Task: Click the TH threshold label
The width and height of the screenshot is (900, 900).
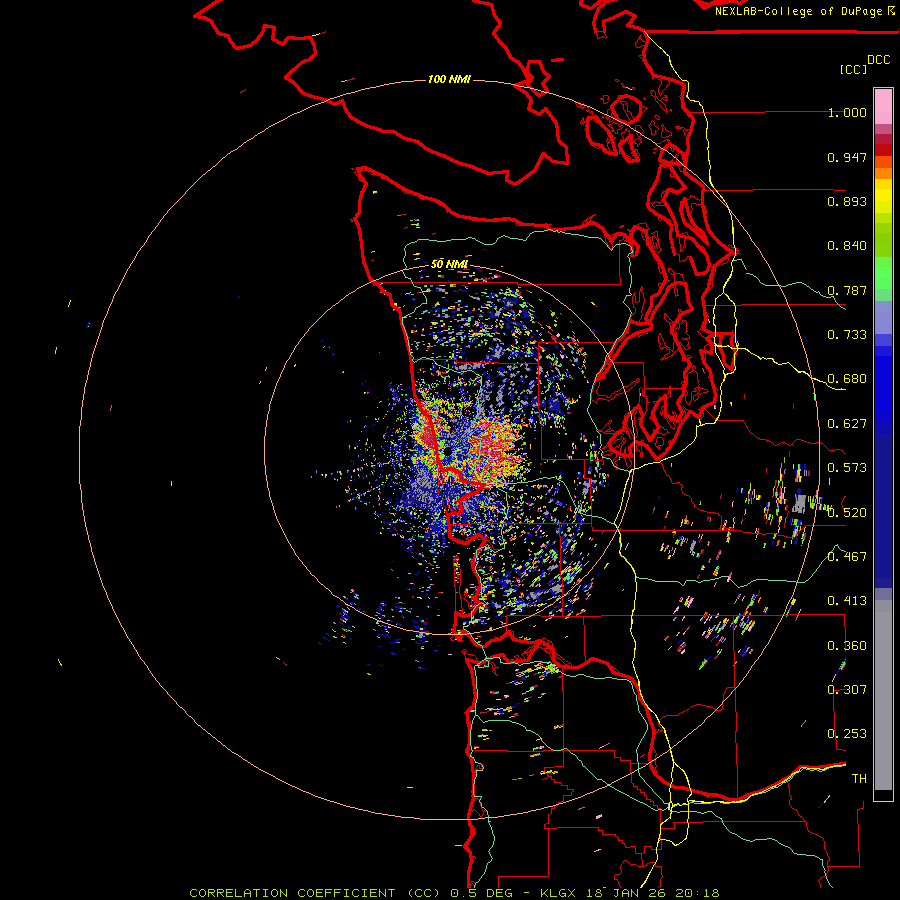Action: click(859, 779)
